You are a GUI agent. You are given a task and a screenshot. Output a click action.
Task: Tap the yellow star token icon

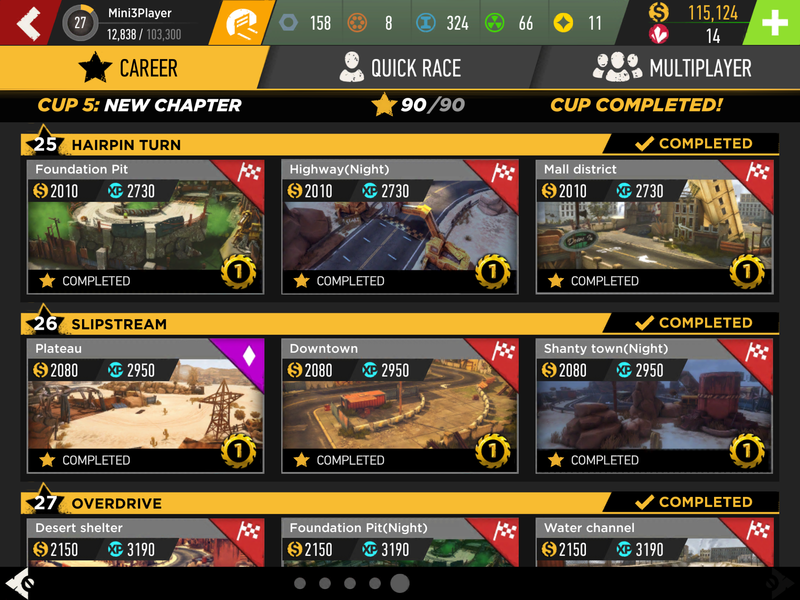563,23
